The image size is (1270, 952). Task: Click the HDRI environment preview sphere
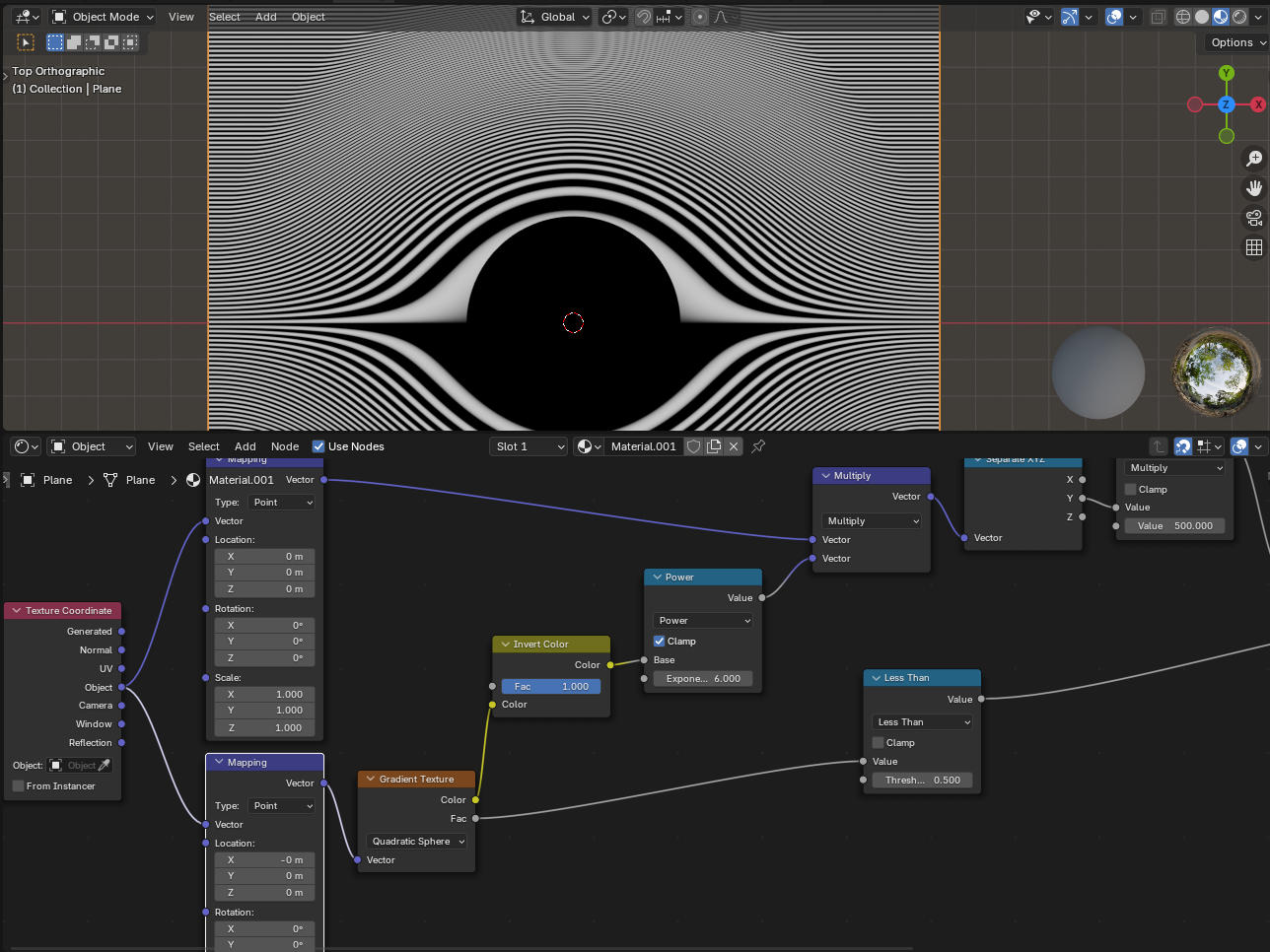(1217, 373)
